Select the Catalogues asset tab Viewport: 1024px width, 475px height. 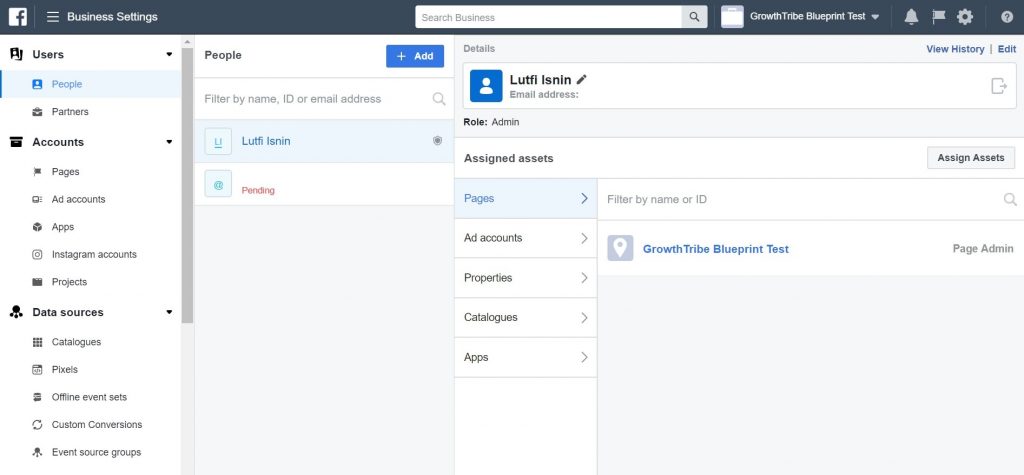(526, 318)
